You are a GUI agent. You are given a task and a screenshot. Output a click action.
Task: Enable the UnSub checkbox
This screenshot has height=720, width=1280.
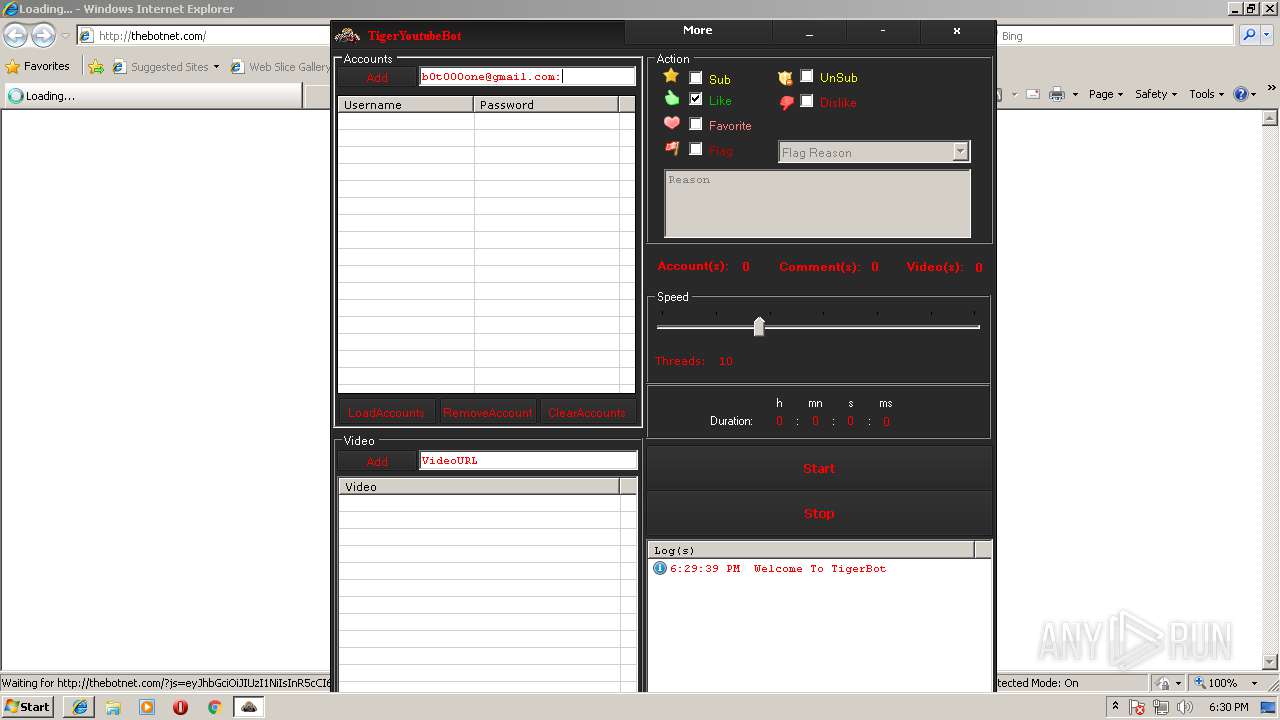807,76
